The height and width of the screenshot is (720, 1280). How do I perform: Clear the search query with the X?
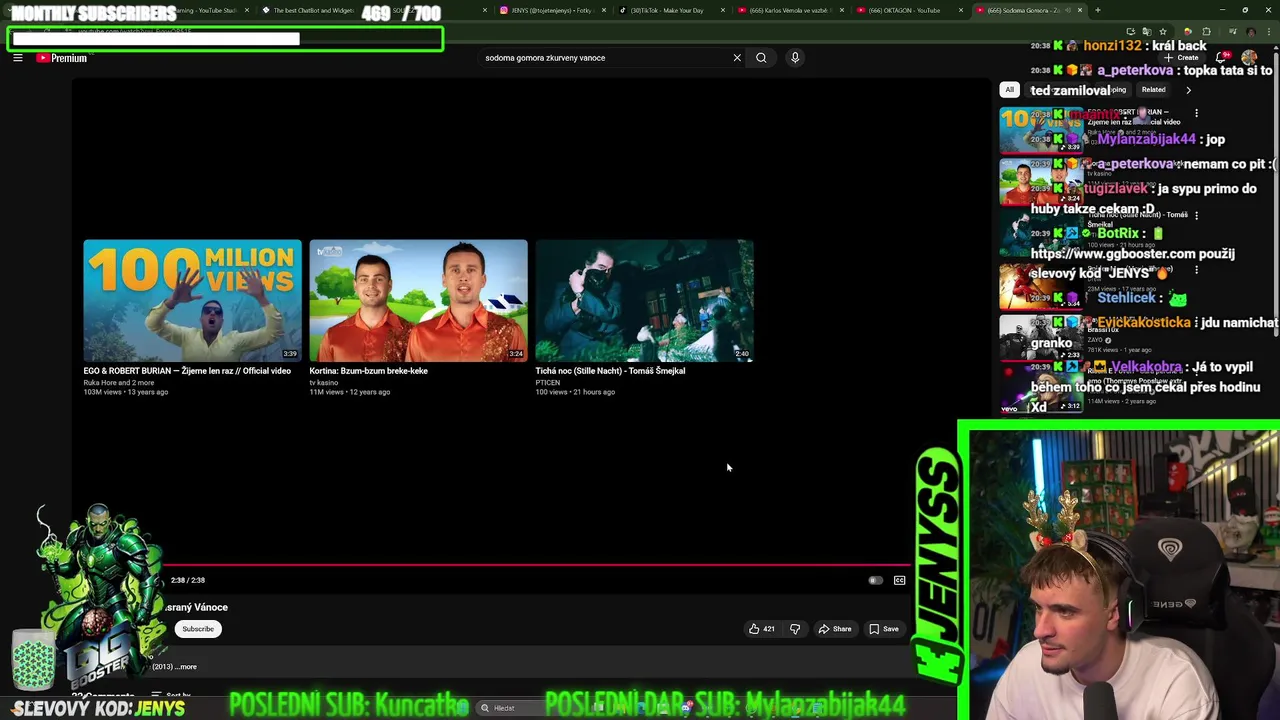(x=737, y=58)
